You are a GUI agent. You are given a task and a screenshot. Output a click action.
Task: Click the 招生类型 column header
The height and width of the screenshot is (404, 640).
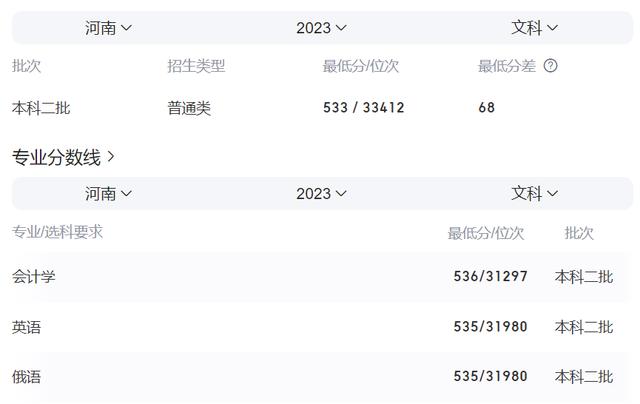click(x=196, y=66)
